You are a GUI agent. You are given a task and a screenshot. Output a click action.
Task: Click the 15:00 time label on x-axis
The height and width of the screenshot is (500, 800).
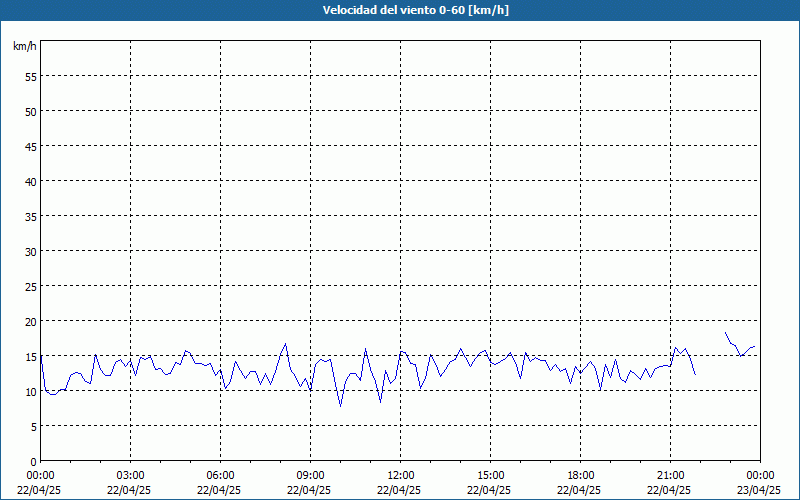490,476
